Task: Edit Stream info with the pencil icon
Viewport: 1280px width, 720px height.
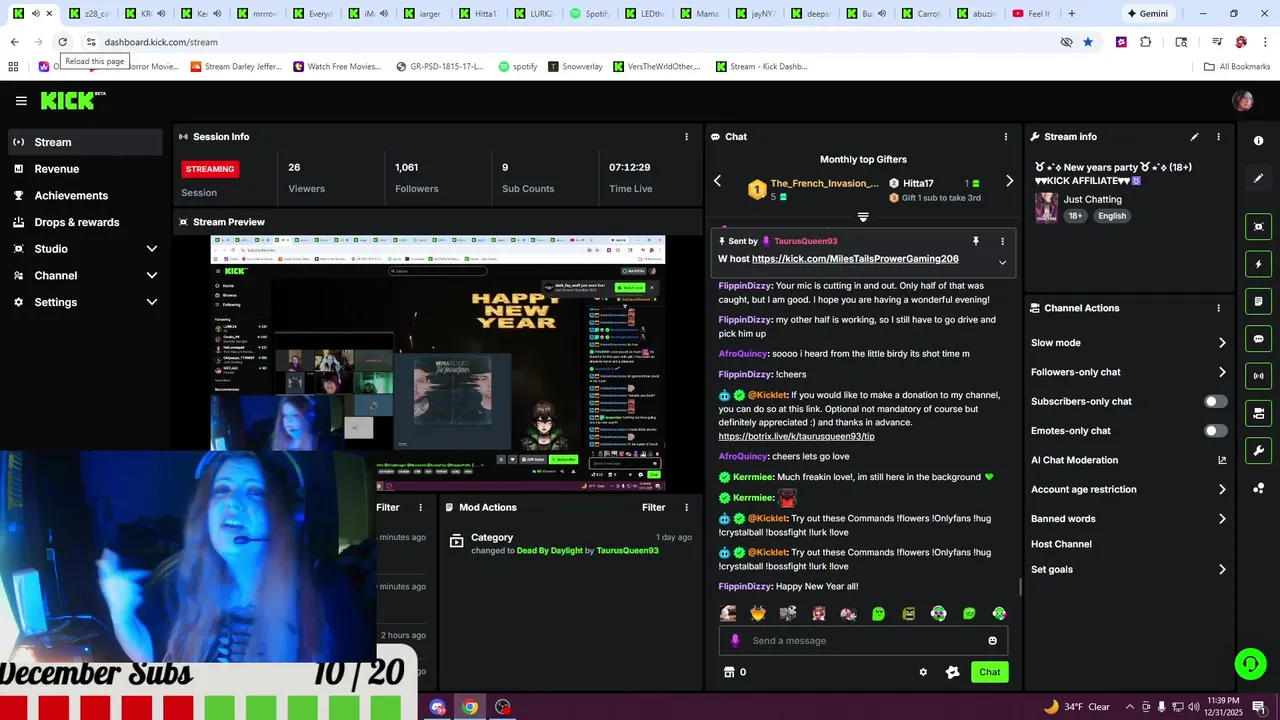Action: click(1194, 137)
